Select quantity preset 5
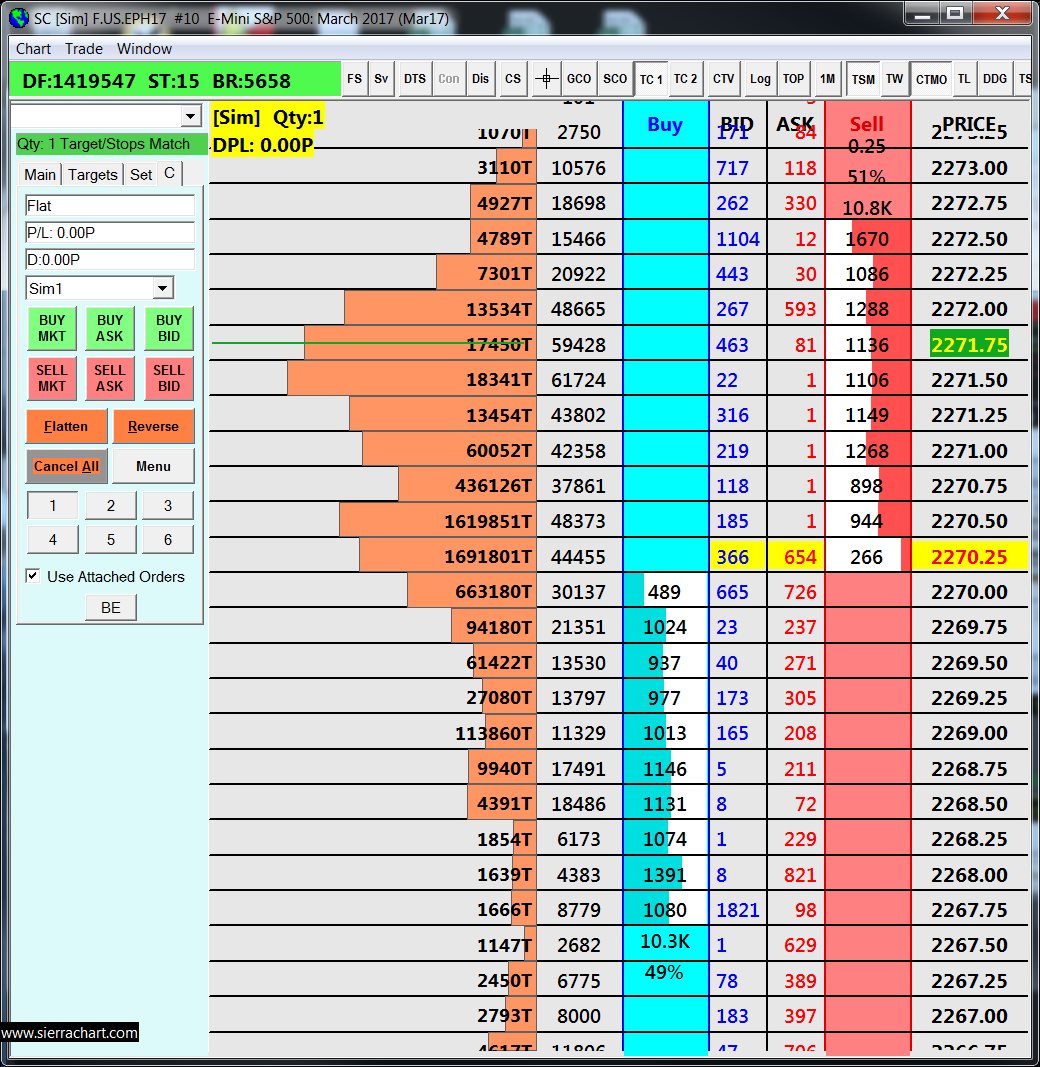 coord(111,540)
